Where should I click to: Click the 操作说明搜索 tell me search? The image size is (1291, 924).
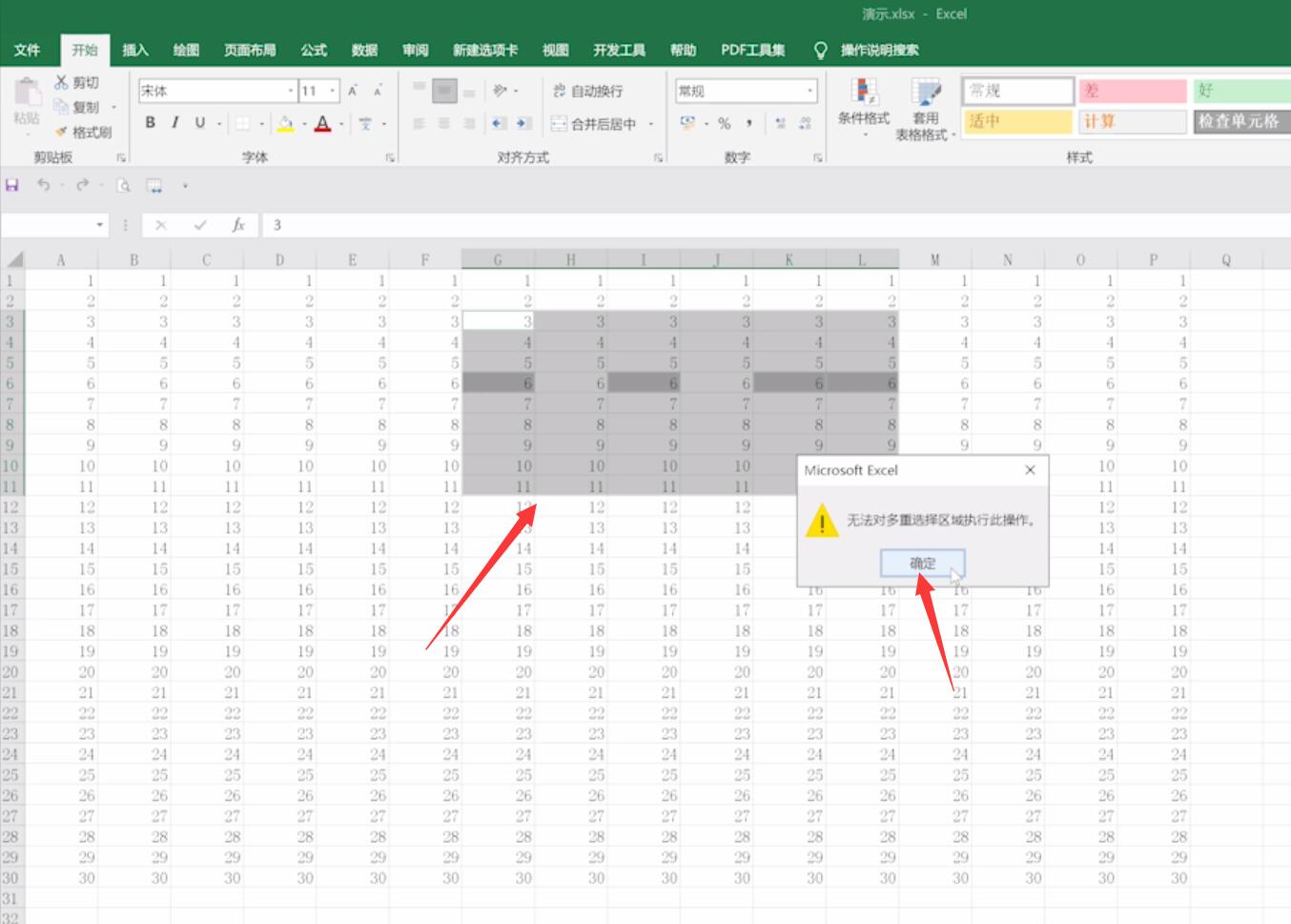(879, 50)
